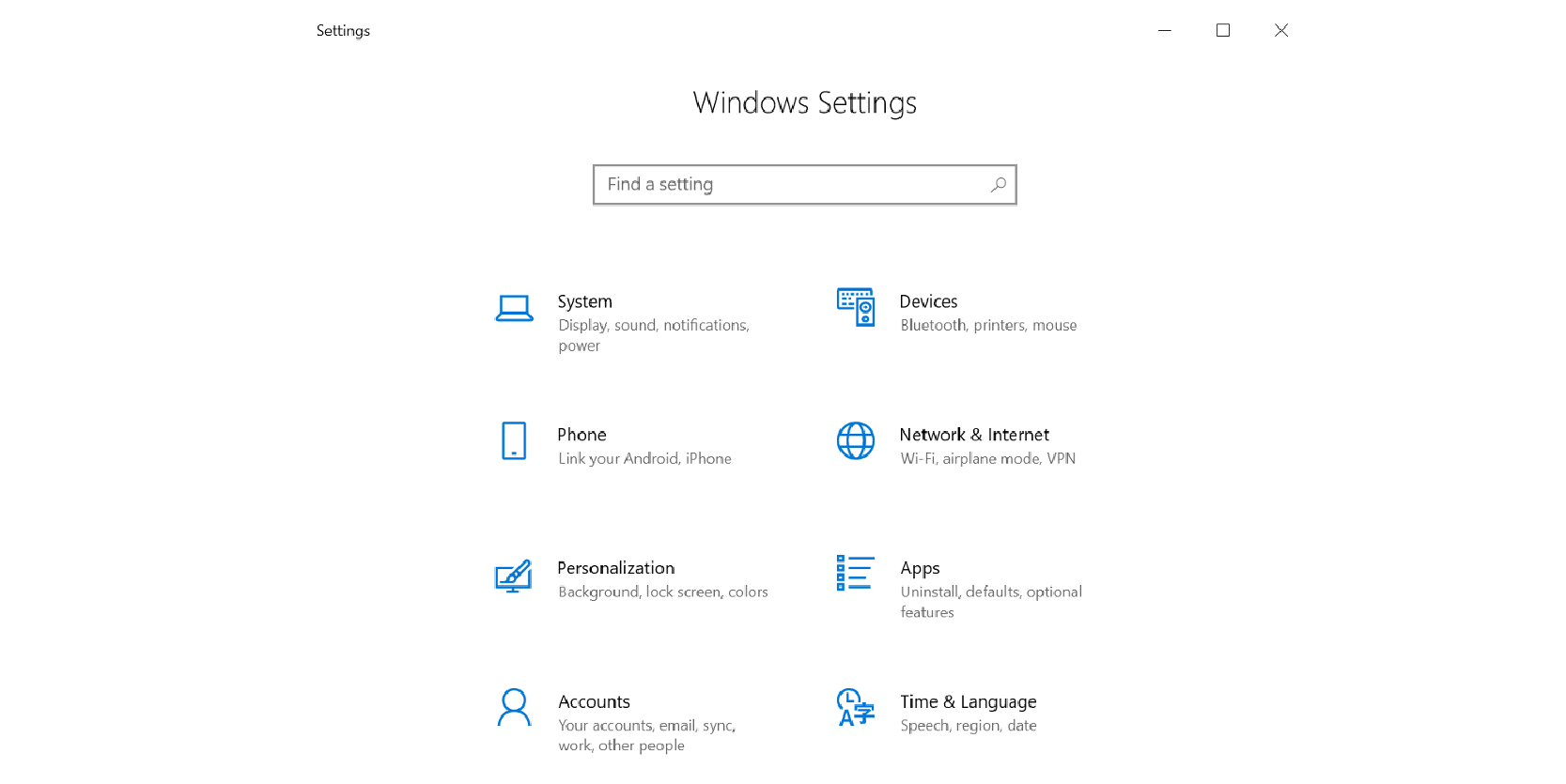
Task: Click "Wi-Fi, airplane mode, VPN" description
Action: coord(988,458)
